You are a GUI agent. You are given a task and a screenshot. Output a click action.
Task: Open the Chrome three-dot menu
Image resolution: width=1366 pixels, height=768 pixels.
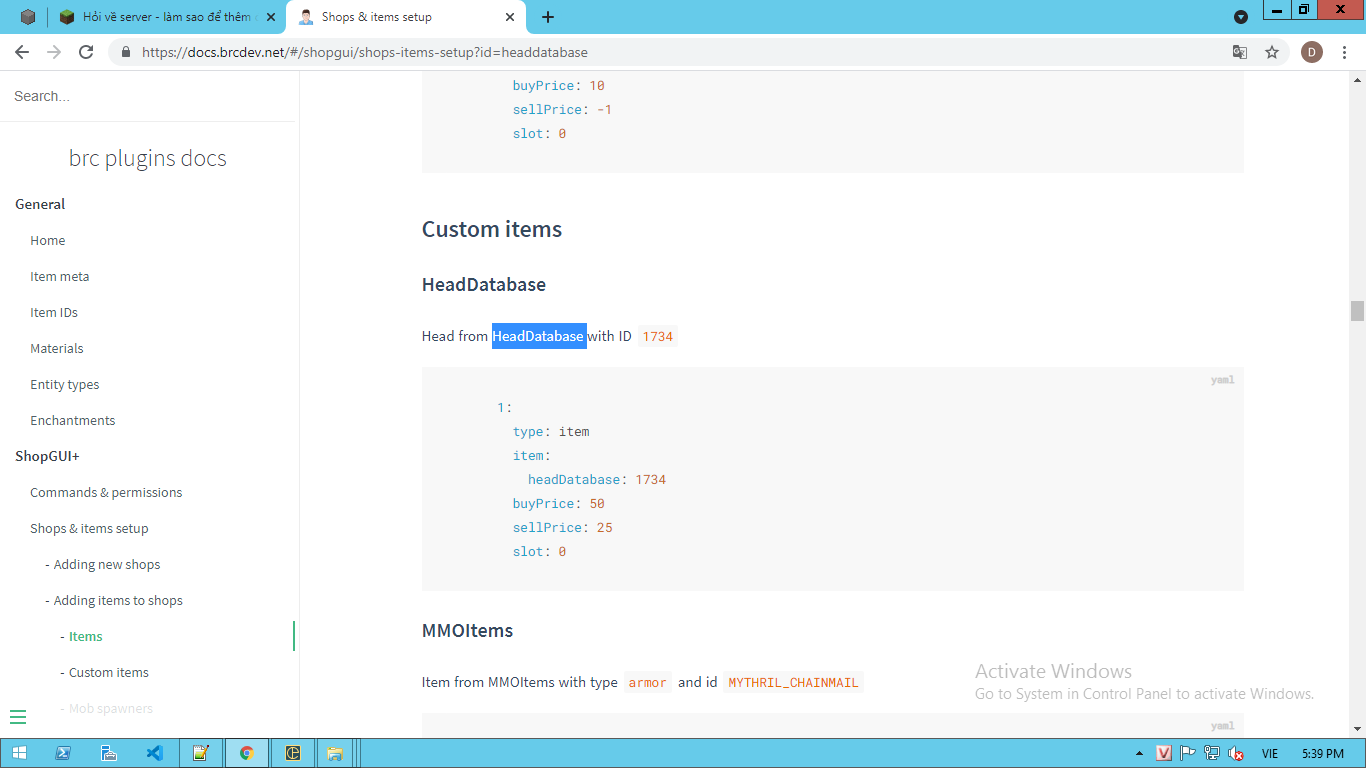click(1345, 52)
